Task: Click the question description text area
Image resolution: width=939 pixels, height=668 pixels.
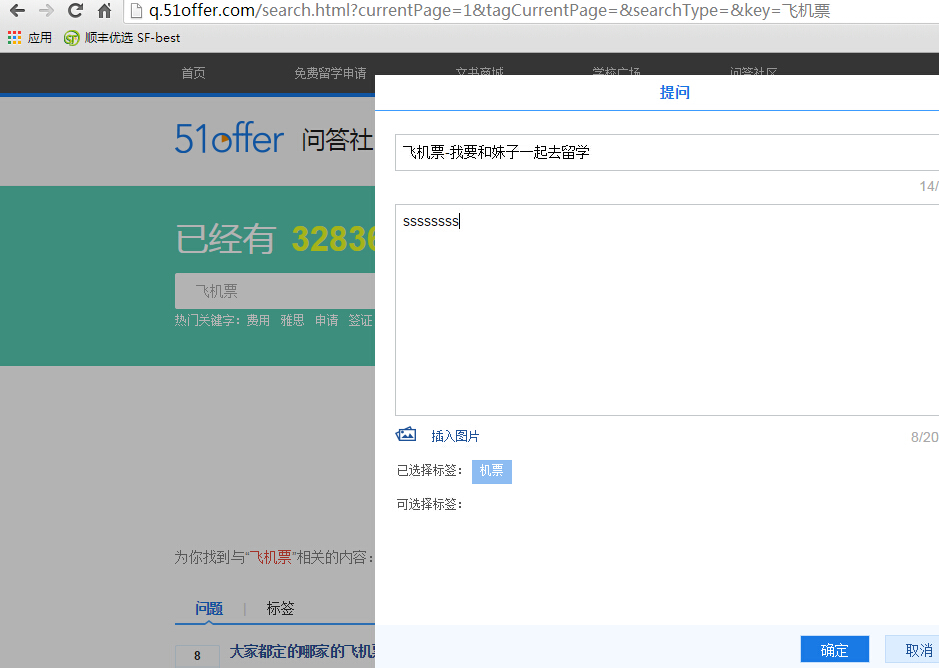Action: pyautogui.click(x=667, y=310)
